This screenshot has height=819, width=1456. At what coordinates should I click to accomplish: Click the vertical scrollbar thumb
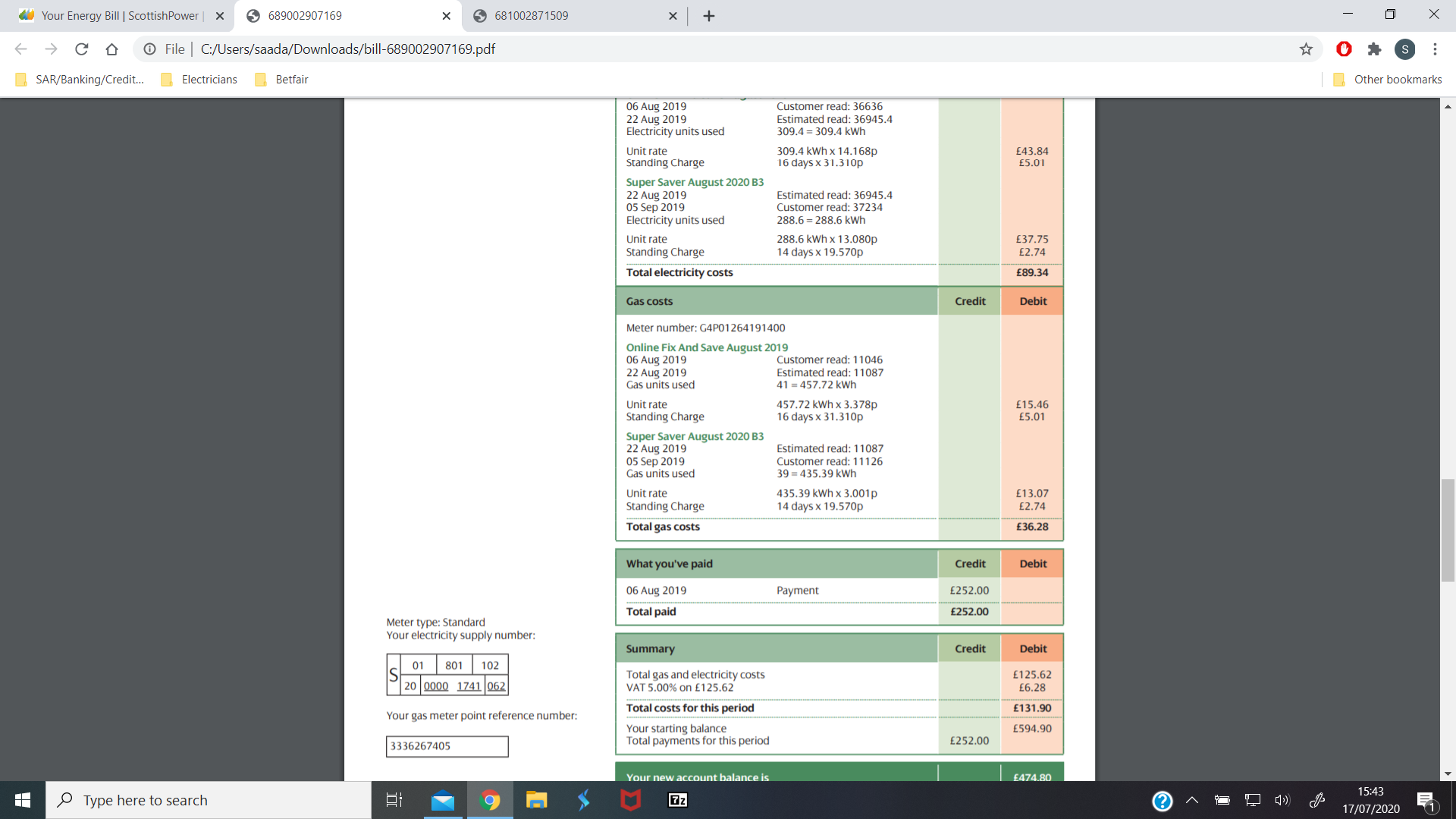[x=1448, y=529]
